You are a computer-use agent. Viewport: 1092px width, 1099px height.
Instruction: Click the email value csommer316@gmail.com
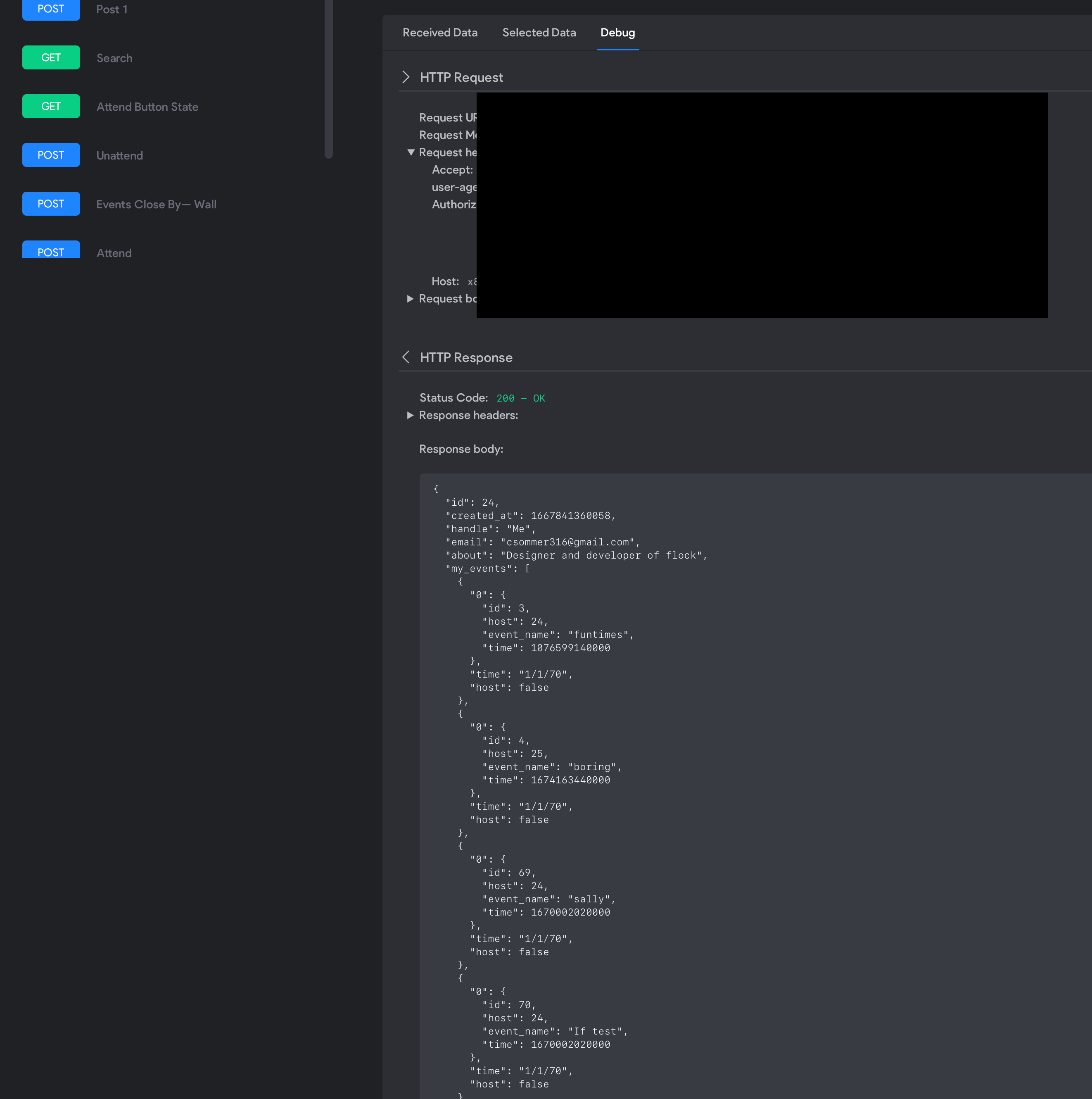point(567,542)
